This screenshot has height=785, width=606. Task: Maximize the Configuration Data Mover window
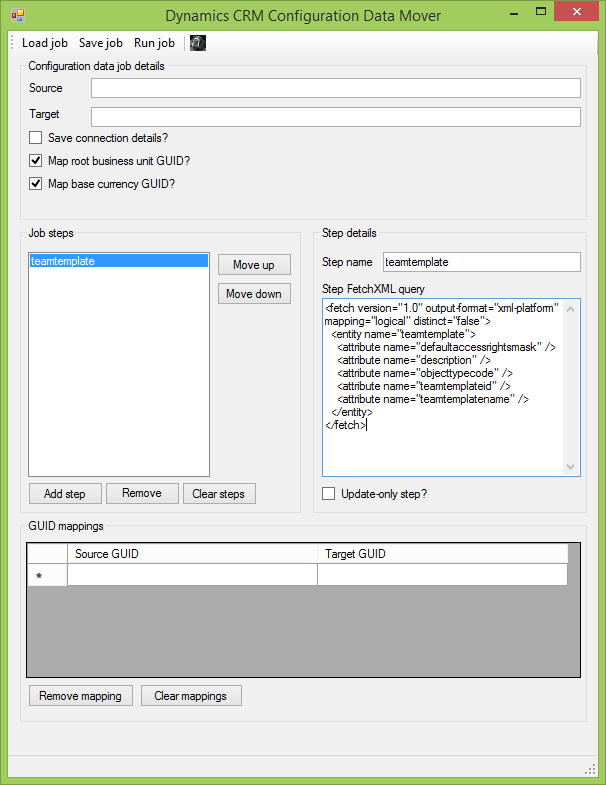[541, 12]
